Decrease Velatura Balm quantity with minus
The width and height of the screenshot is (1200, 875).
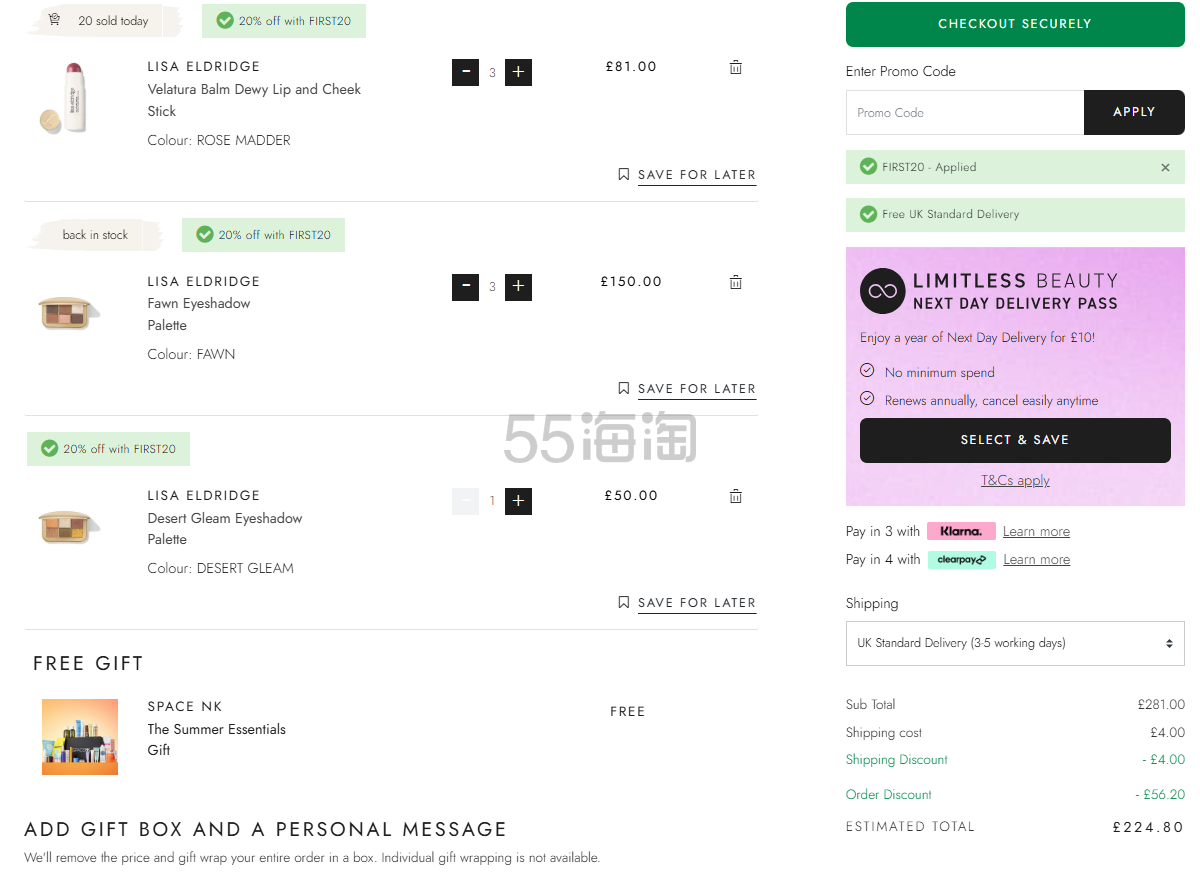coord(465,73)
